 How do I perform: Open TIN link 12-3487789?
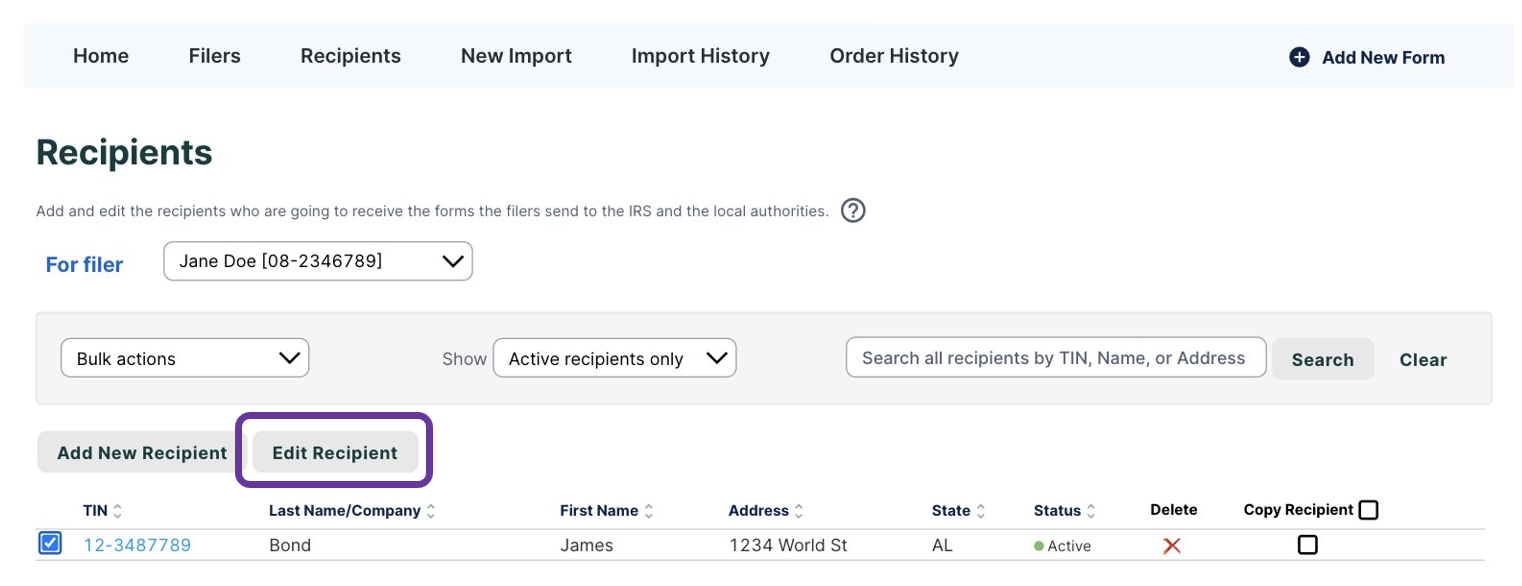(x=137, y=545)
